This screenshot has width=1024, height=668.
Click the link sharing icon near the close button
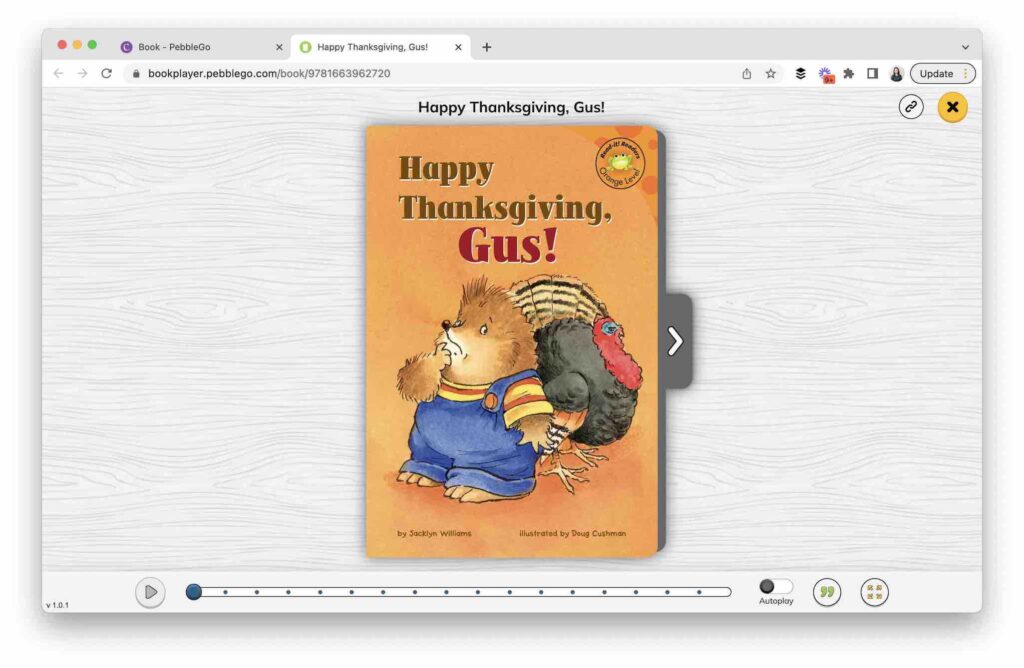[x=911, y=107]
